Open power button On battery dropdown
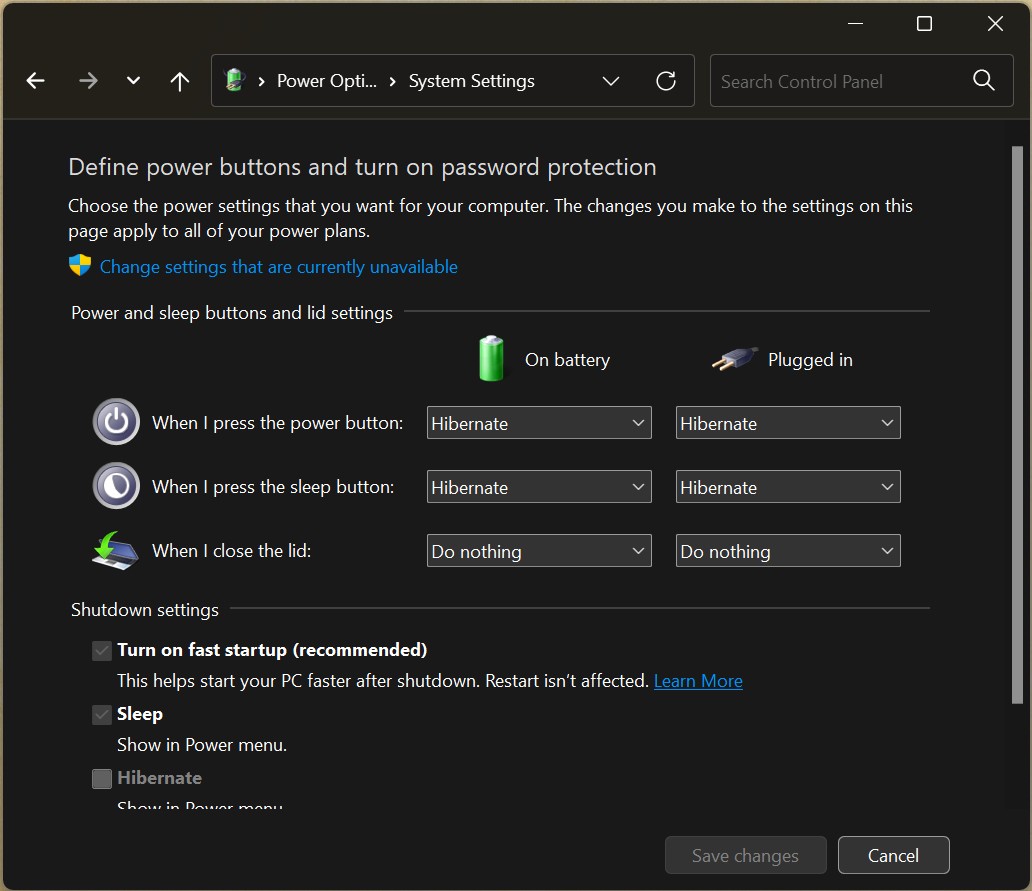Screen dimensions: 1032x891 click(x=539, y=423)
